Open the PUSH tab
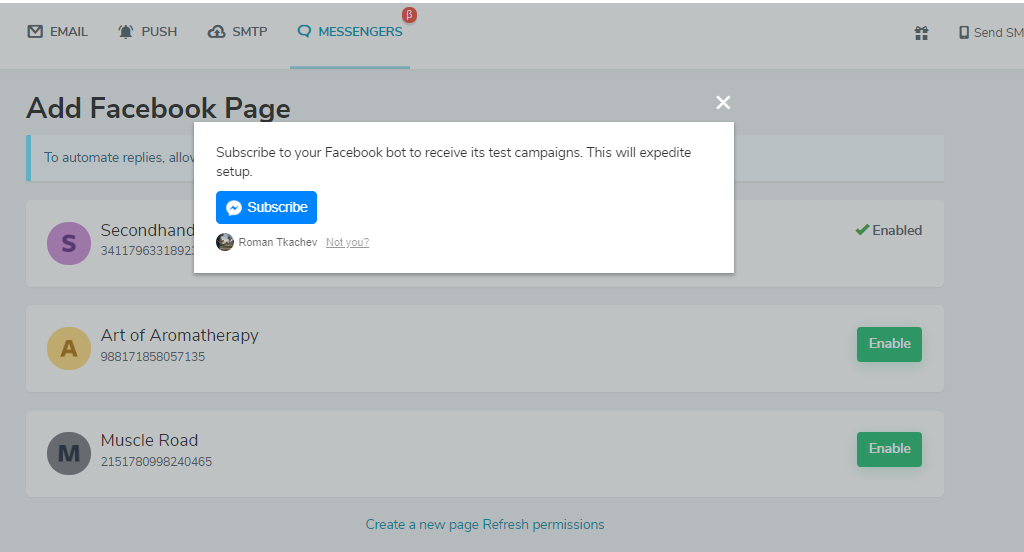 [148, 32]
